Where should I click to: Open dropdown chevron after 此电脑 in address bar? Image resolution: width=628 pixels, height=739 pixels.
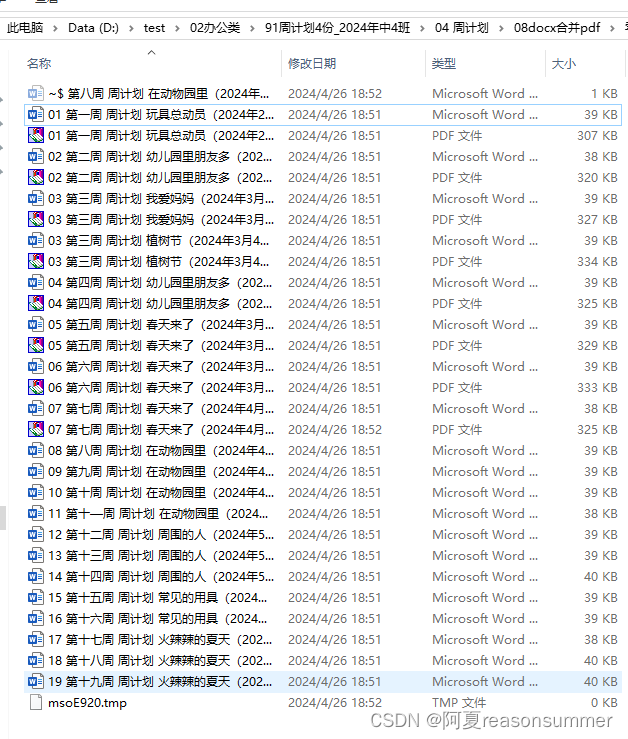56,28
